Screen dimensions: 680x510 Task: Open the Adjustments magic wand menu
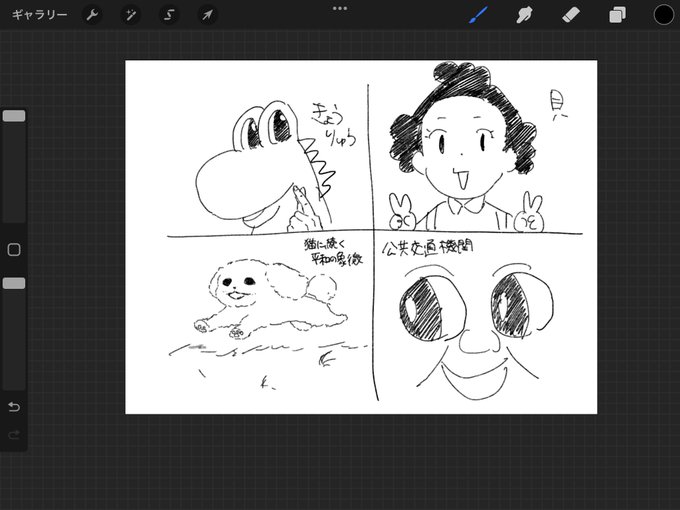(x=131, y=15)
